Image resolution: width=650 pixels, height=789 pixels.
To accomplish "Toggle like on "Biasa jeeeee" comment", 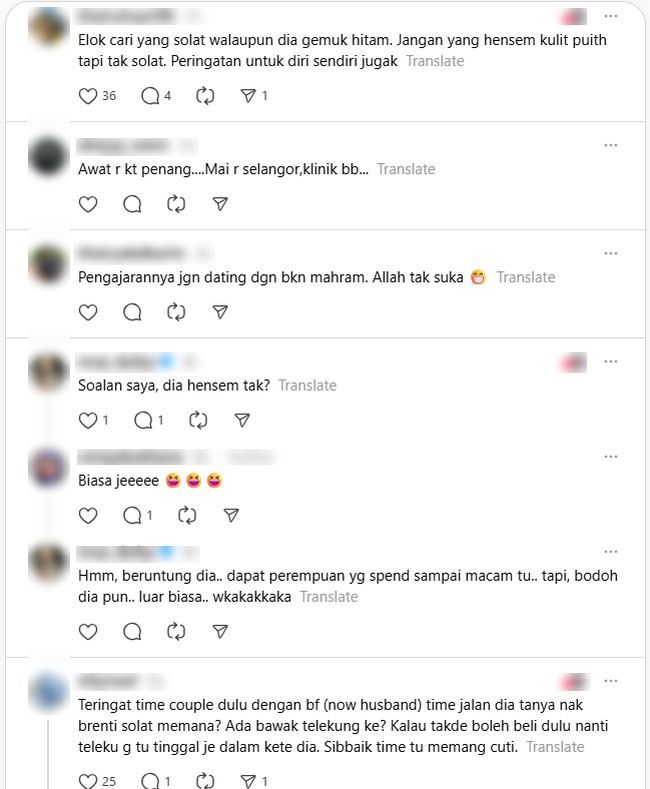I will [x=88, y=515].
